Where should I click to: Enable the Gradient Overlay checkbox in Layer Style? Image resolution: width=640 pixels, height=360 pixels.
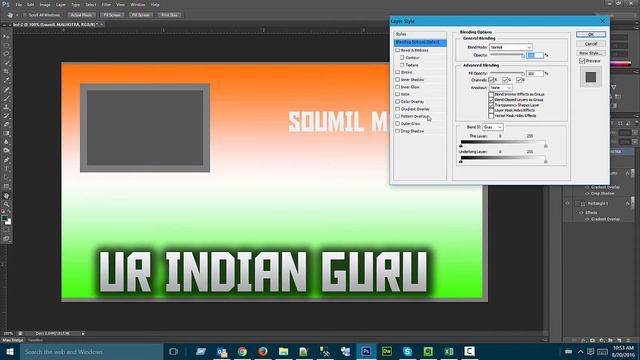[398, 109]
